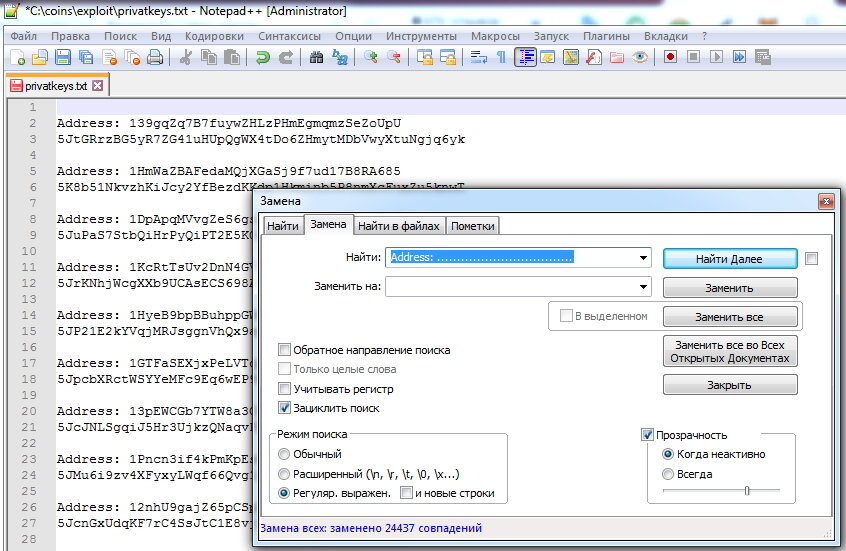The height and width of the screenshot is (551, 846).
Task: Click 'Найти Далее' button
Action: pos(729,259)
